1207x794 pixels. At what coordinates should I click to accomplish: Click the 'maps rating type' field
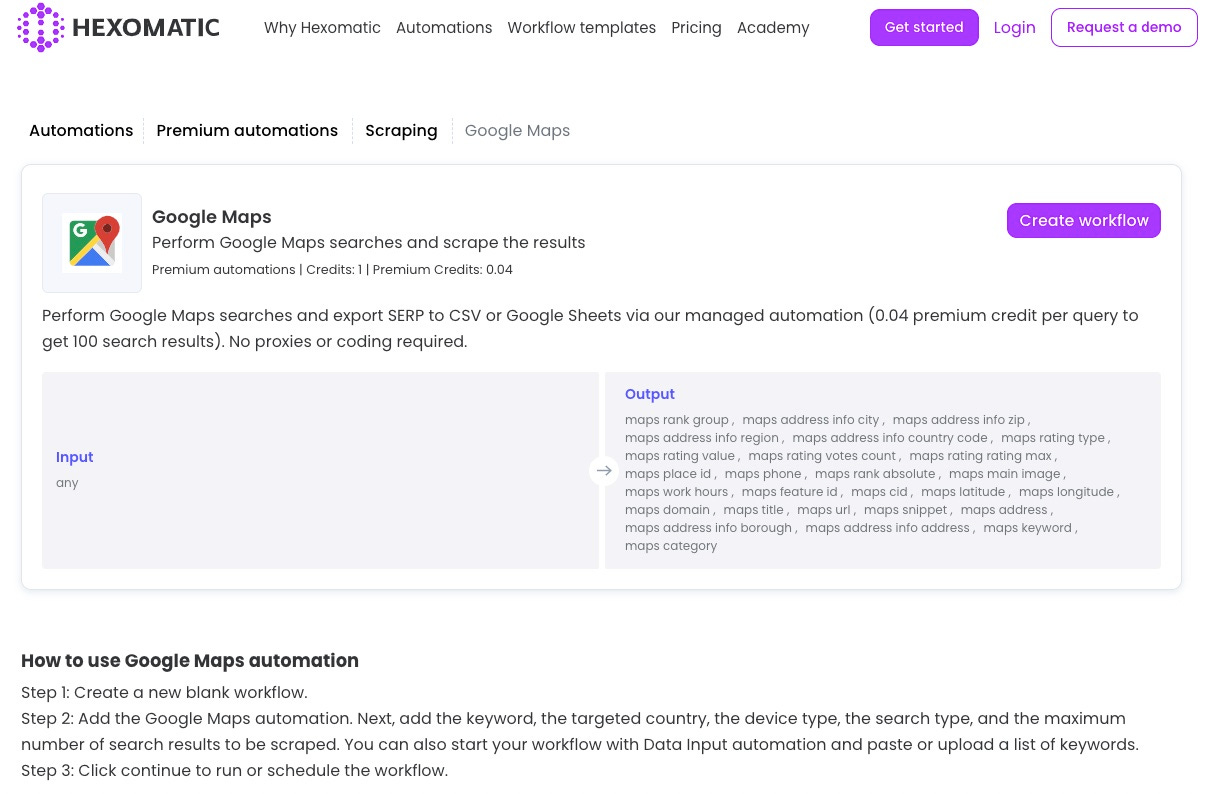coord(1053,438)
